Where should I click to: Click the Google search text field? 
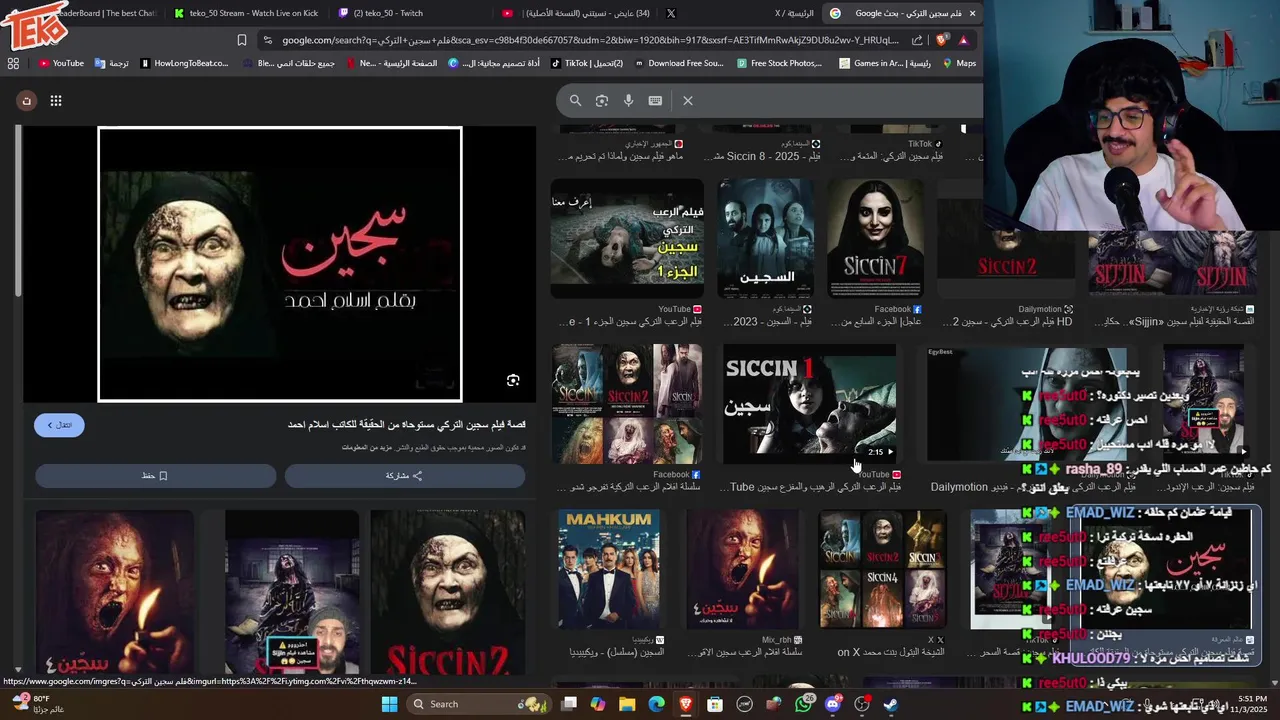(x=840, y=100)
